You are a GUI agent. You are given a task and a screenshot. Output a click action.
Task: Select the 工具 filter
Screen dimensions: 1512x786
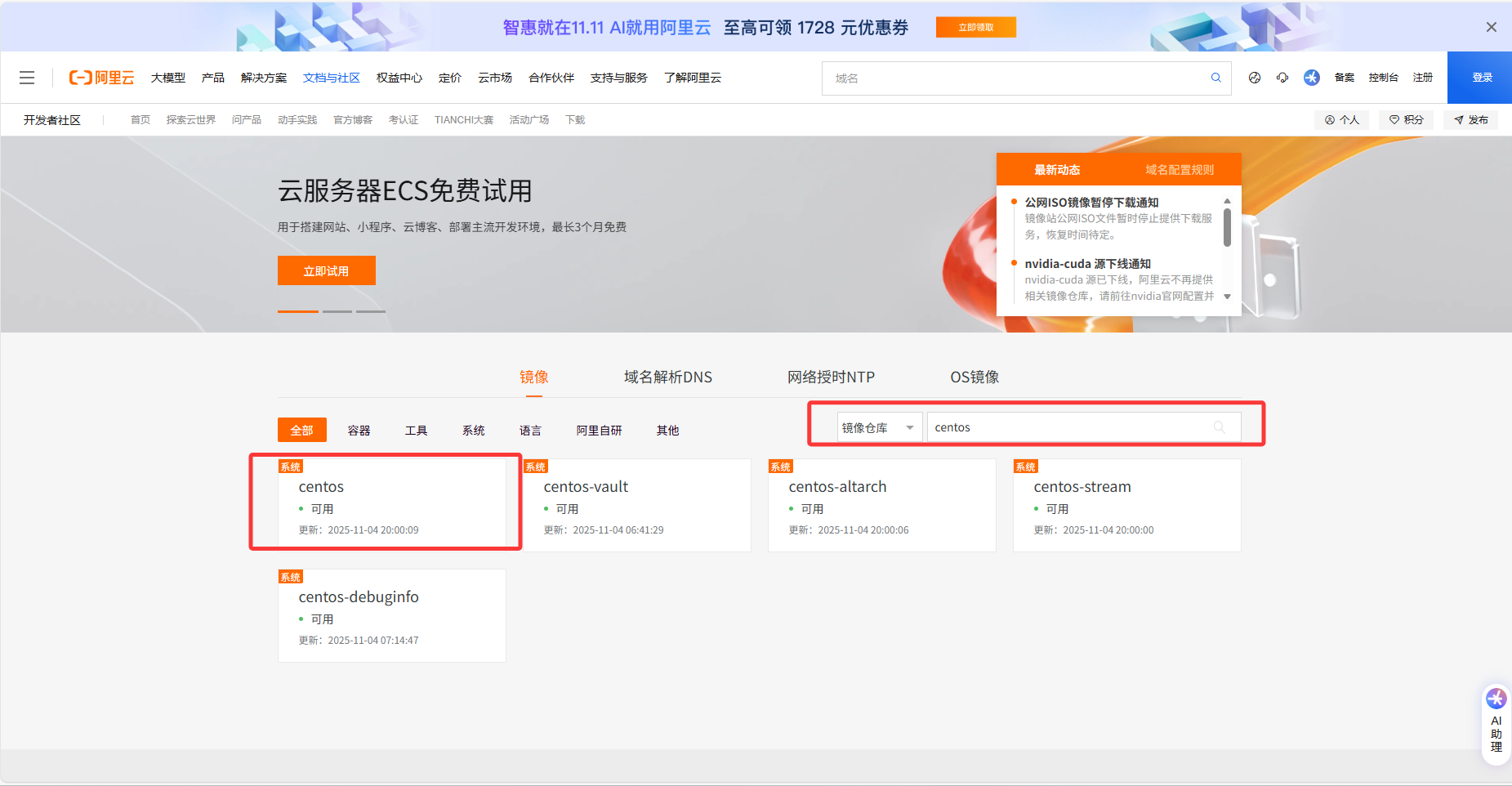[x=417, y=430]
